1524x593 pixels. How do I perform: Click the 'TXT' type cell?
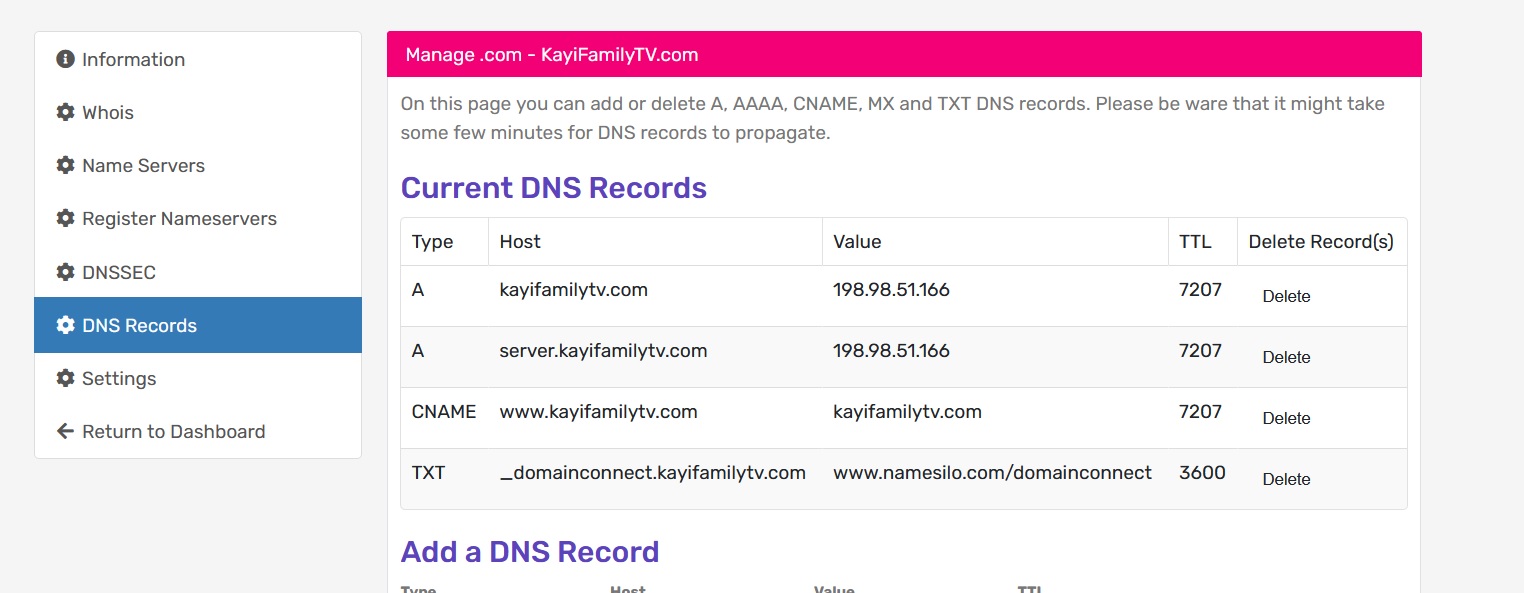tap(428, 473)
